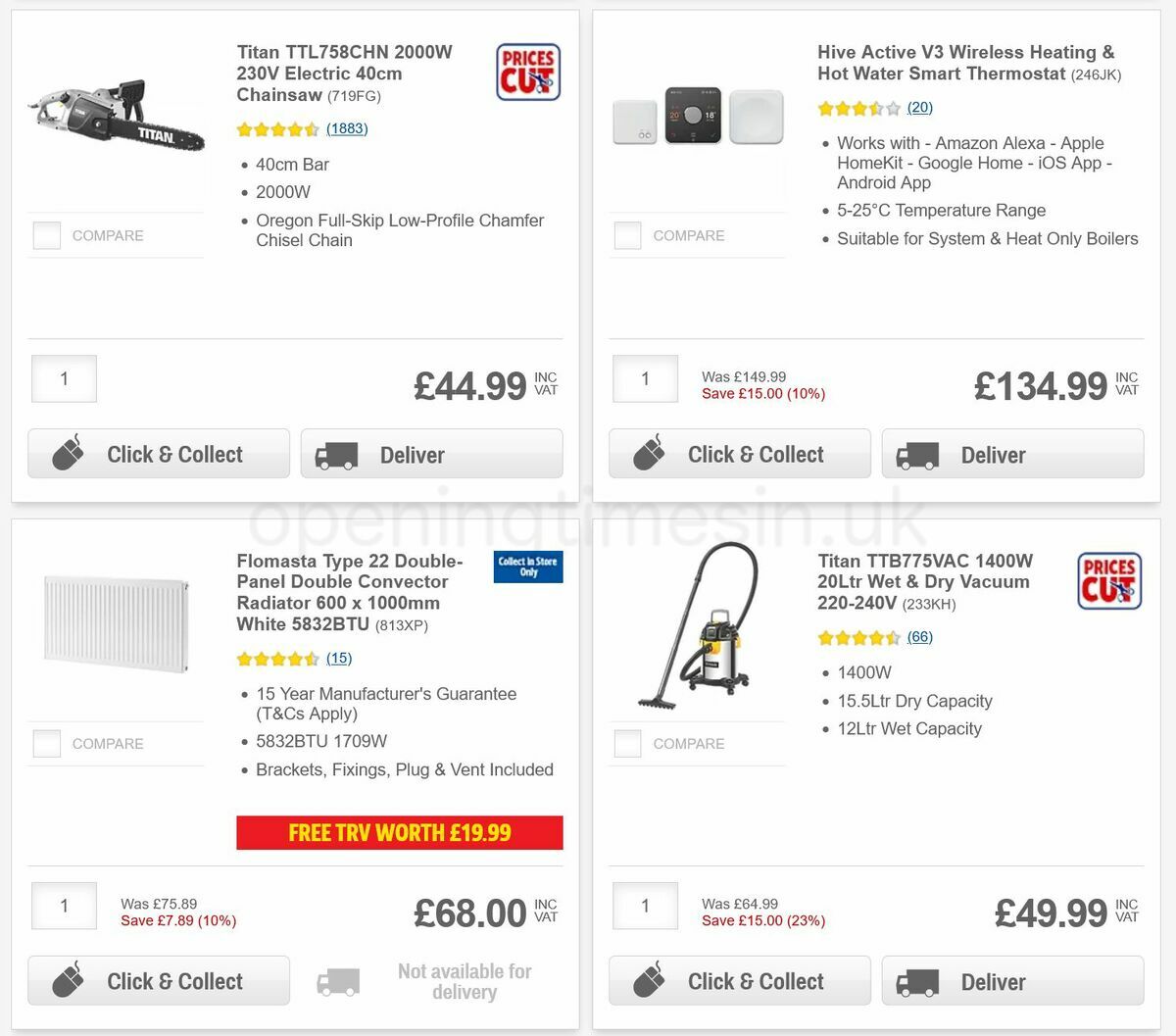Screen dimensions: 1176x1036
Task: Click Click & Collect for Hive thermostat
Action: pyautogui.click(x=740, y=453)
